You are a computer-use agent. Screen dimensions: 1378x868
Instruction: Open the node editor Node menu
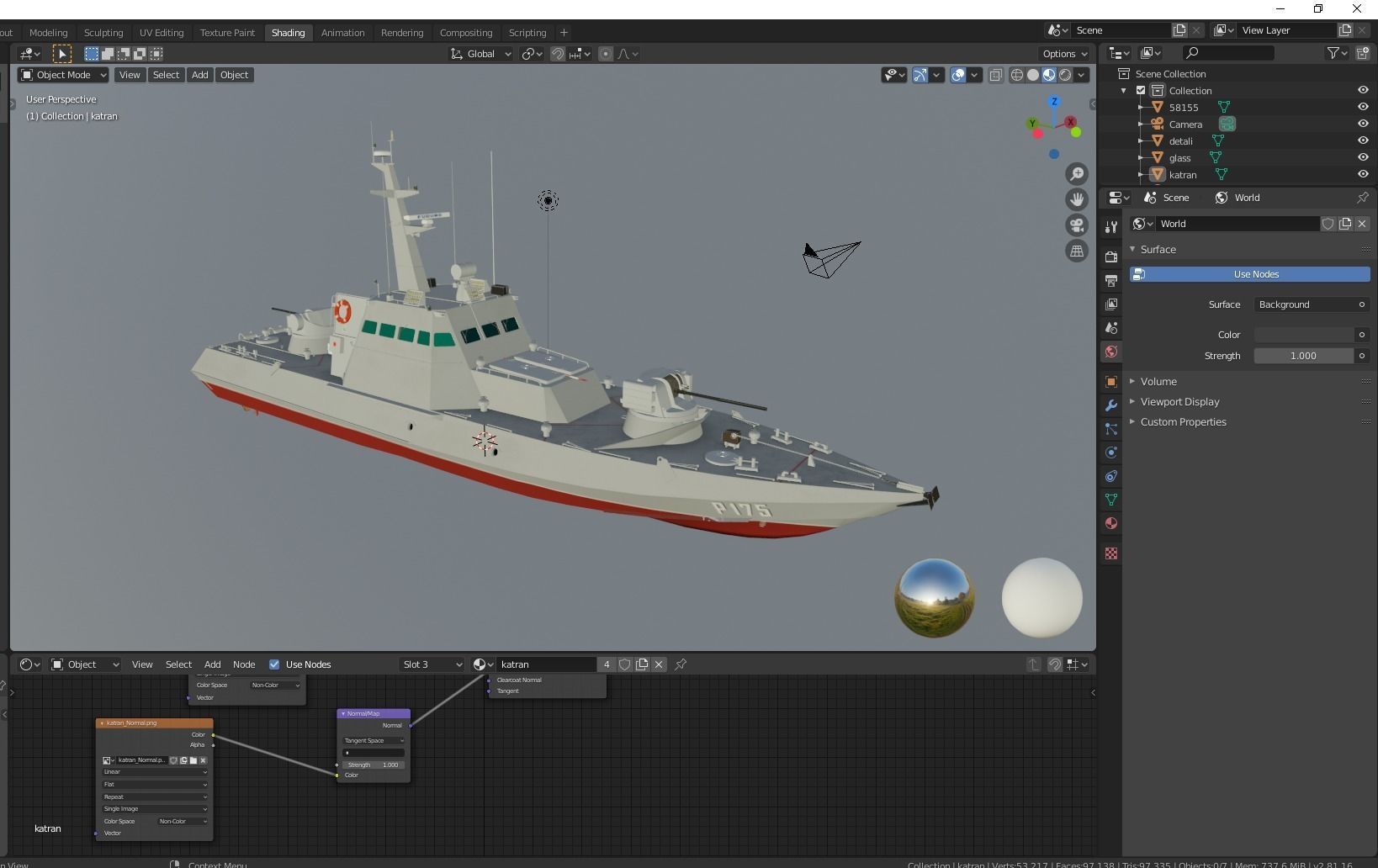(244, 664)
